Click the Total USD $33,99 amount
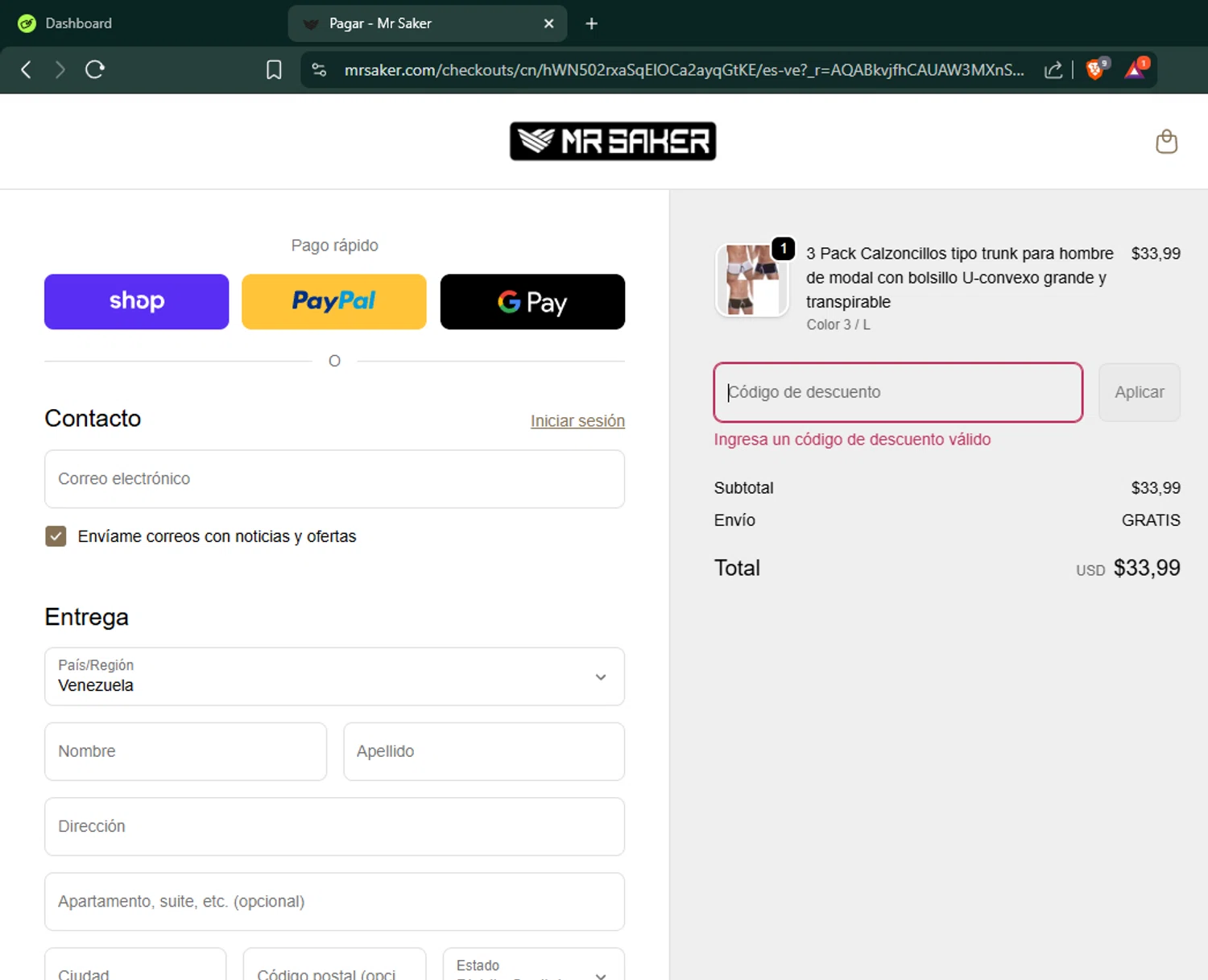Image resolution: width=1208 pixels, height=980 pixels. (1128, 568)
